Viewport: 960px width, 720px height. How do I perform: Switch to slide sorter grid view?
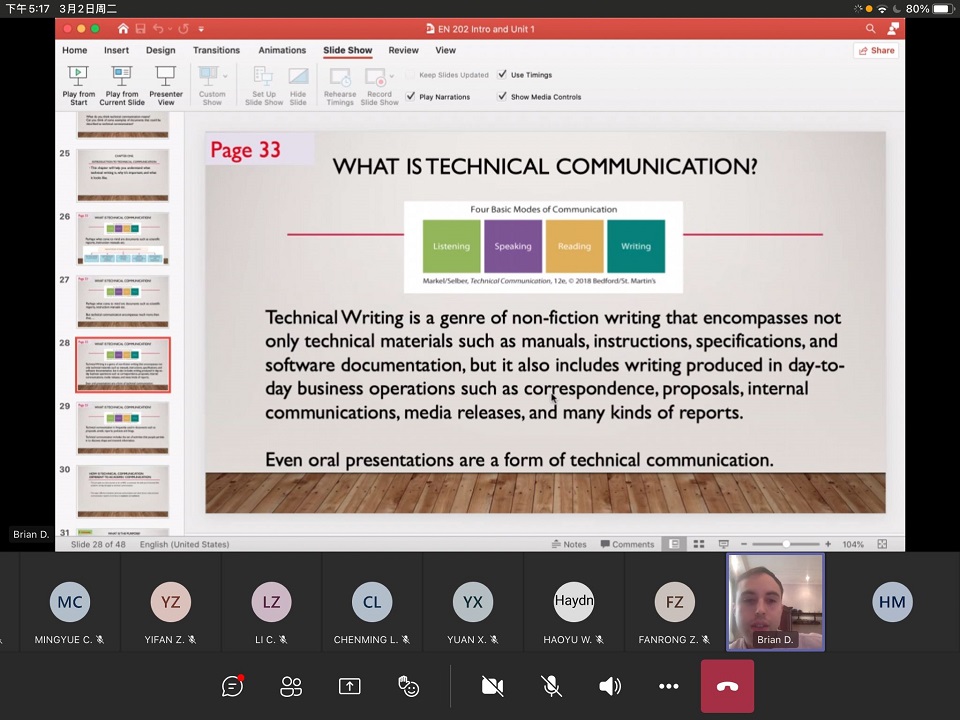[698, 544]
